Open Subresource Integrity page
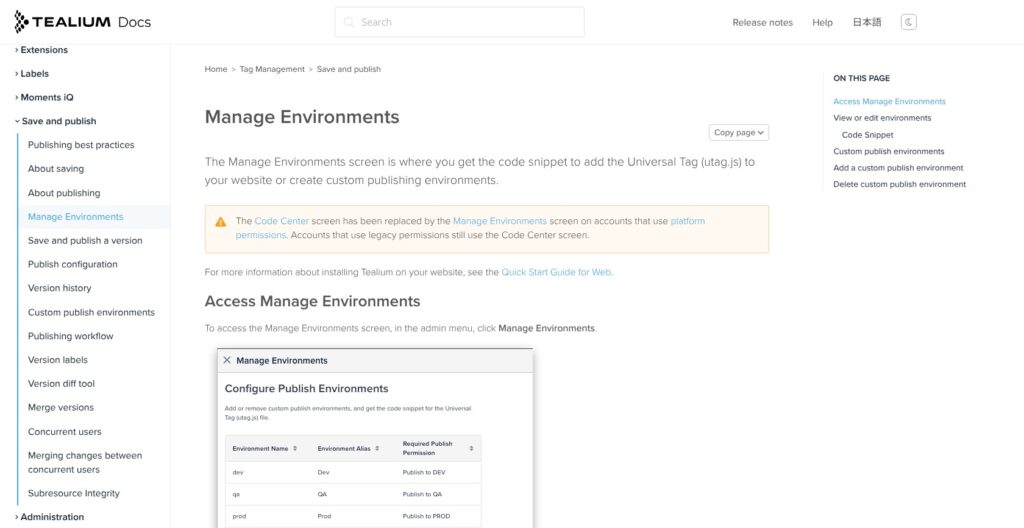 (x=74, y=493)
